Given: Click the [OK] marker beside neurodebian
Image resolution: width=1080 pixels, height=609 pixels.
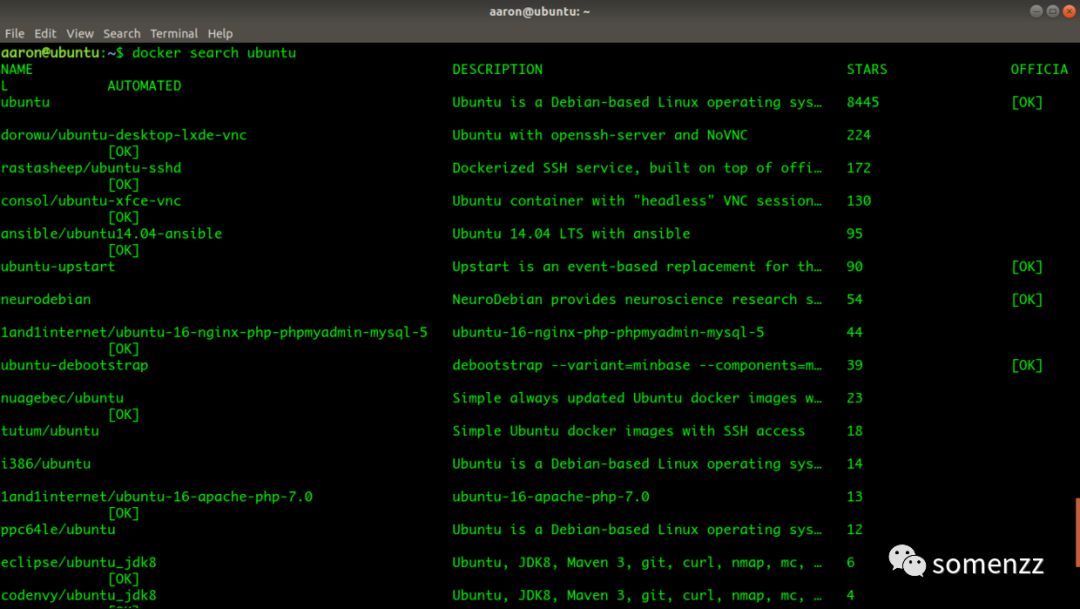Looking at the screenshot, I should 1026,298.
